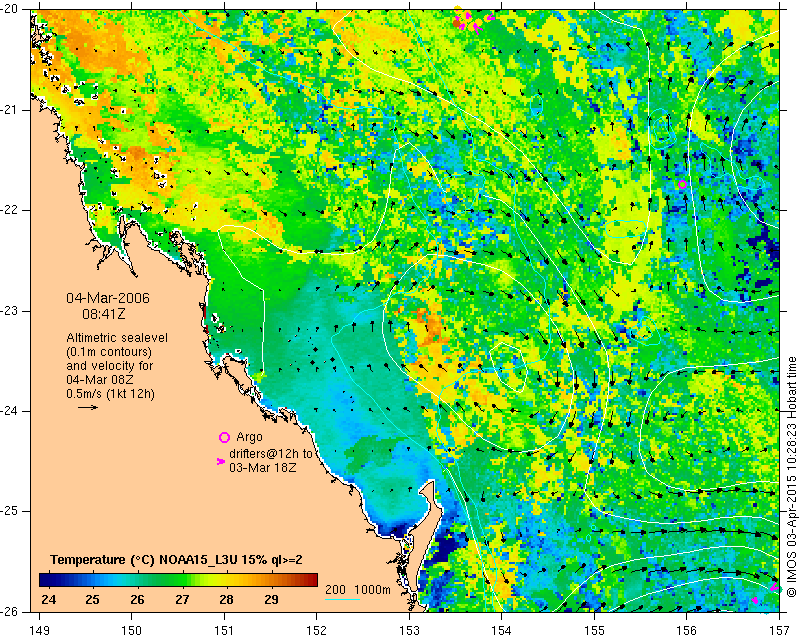The width and height of the screenshot is (800, 640).
Task: Click the latitude axis label -22
Action: pyautogui.click(x=10, y=210)
